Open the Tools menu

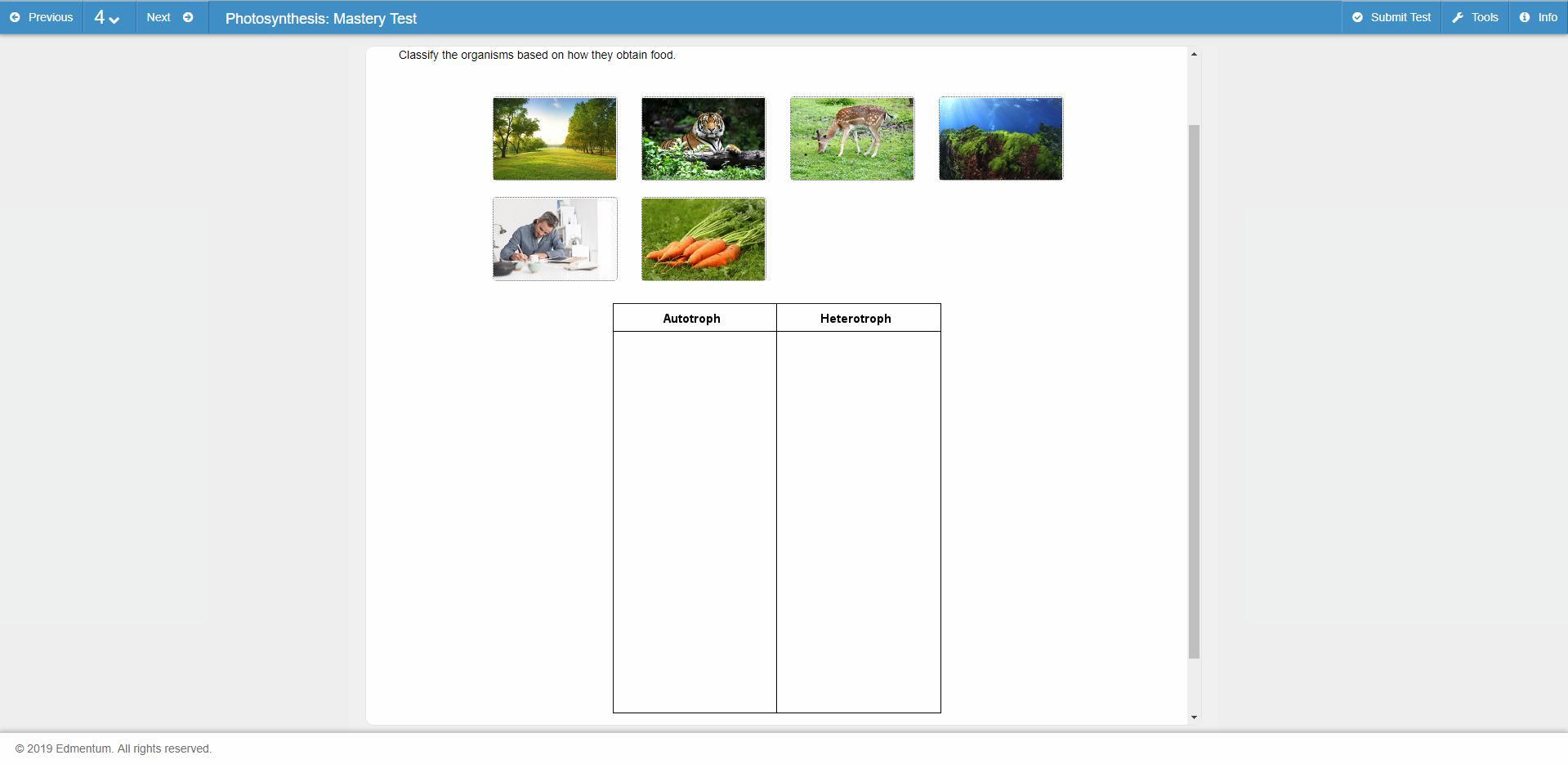[1474, 17]
